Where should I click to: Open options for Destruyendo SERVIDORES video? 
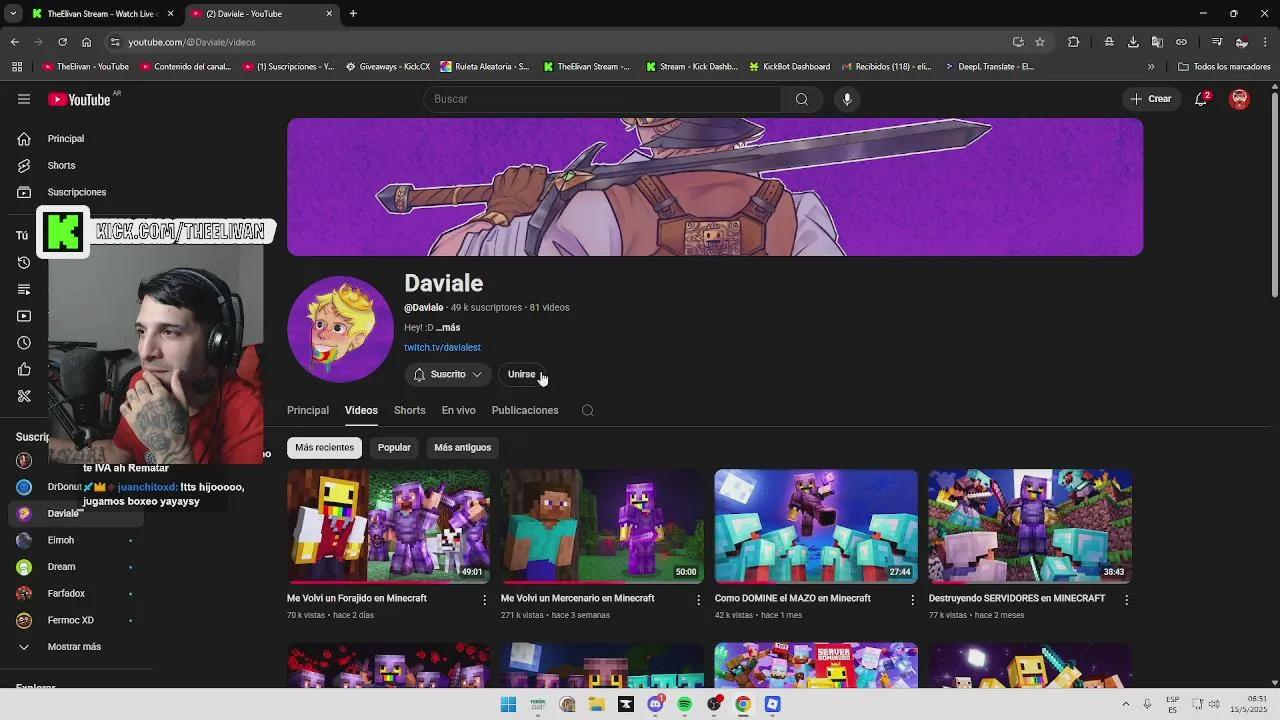(x=1126, y=600)
